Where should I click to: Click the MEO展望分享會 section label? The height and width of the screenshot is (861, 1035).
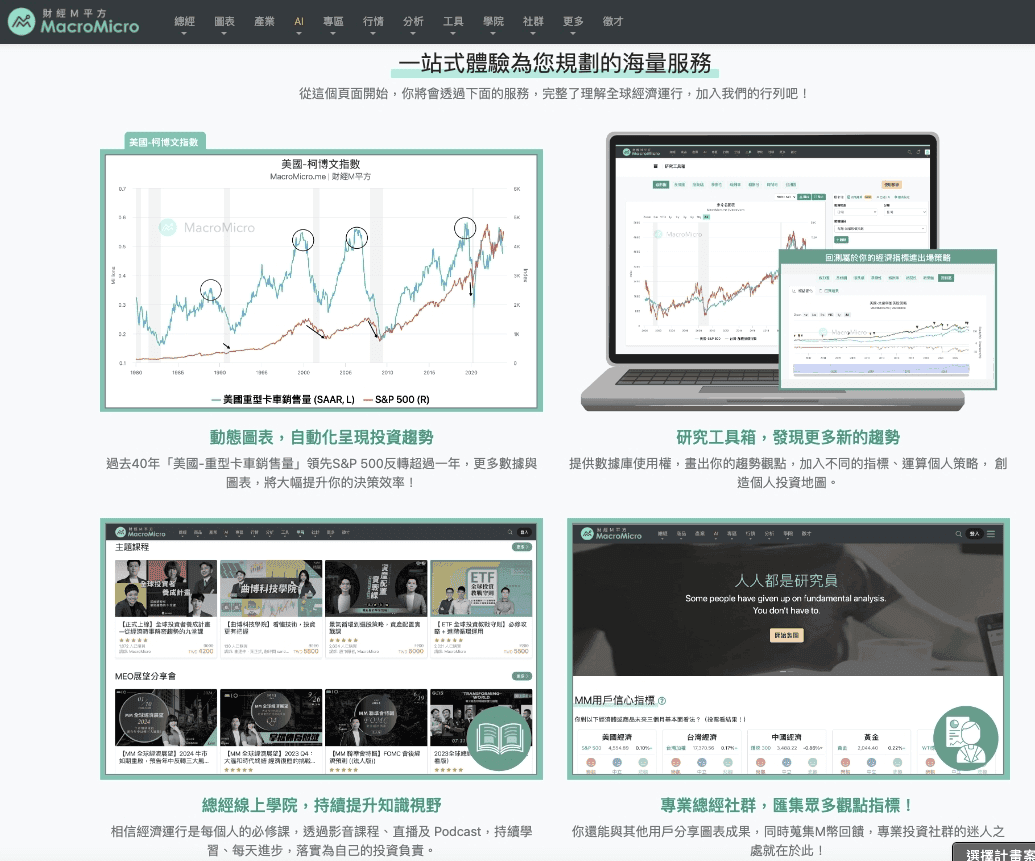click(x=145, y=676)
